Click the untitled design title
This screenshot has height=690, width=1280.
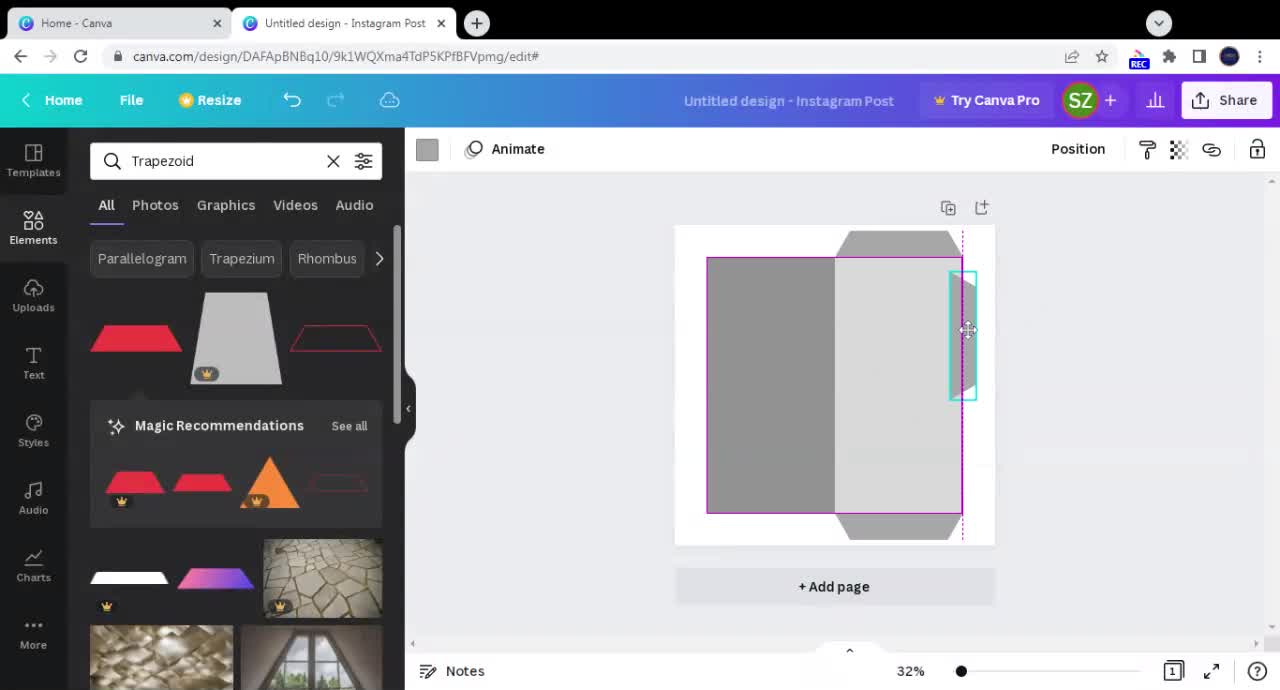(788, 101)
